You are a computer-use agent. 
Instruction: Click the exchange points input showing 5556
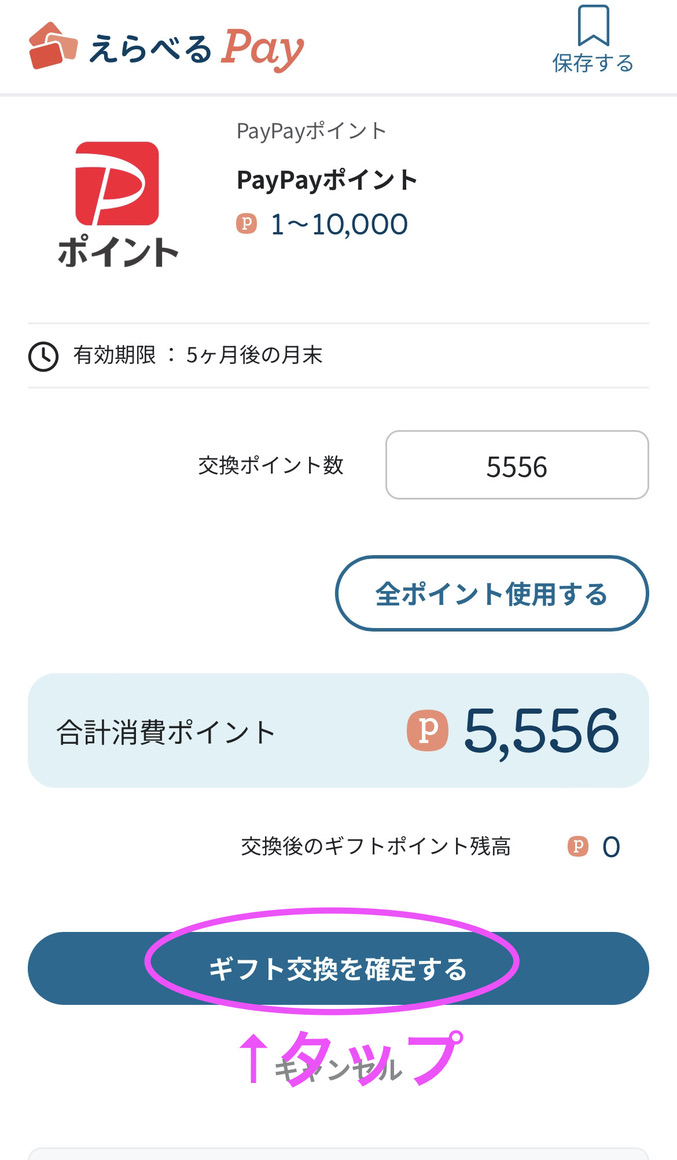tap(517, 464)
